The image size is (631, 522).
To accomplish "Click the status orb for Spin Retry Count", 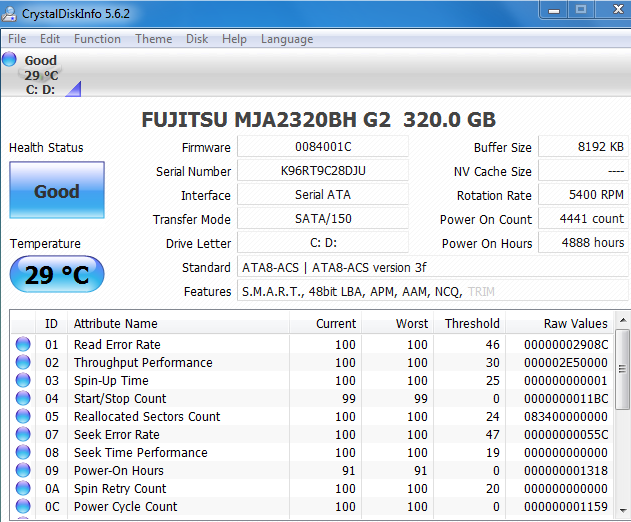I will pos(23,488).
